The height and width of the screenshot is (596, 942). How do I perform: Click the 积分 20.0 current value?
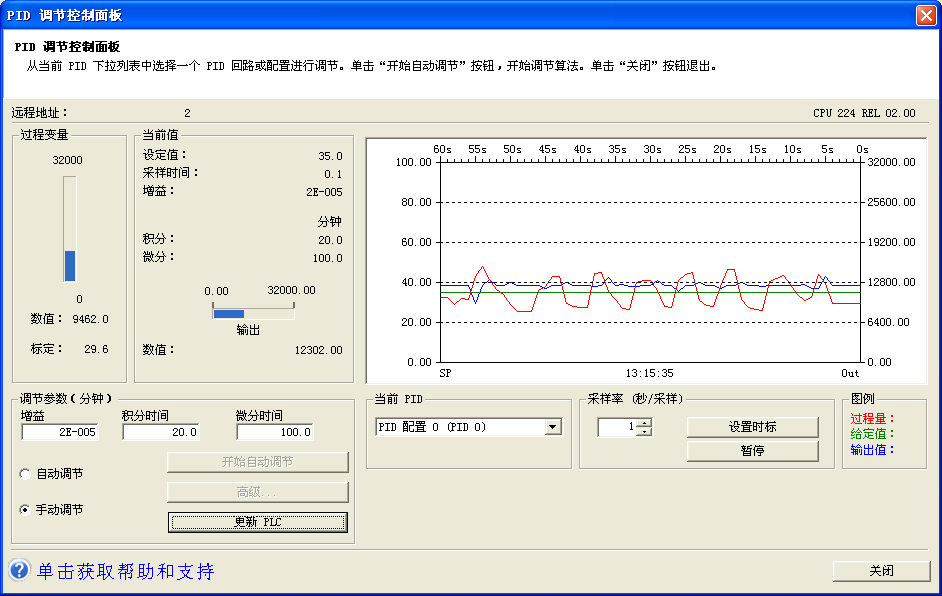pyautogui.click(x=330, y=240)
